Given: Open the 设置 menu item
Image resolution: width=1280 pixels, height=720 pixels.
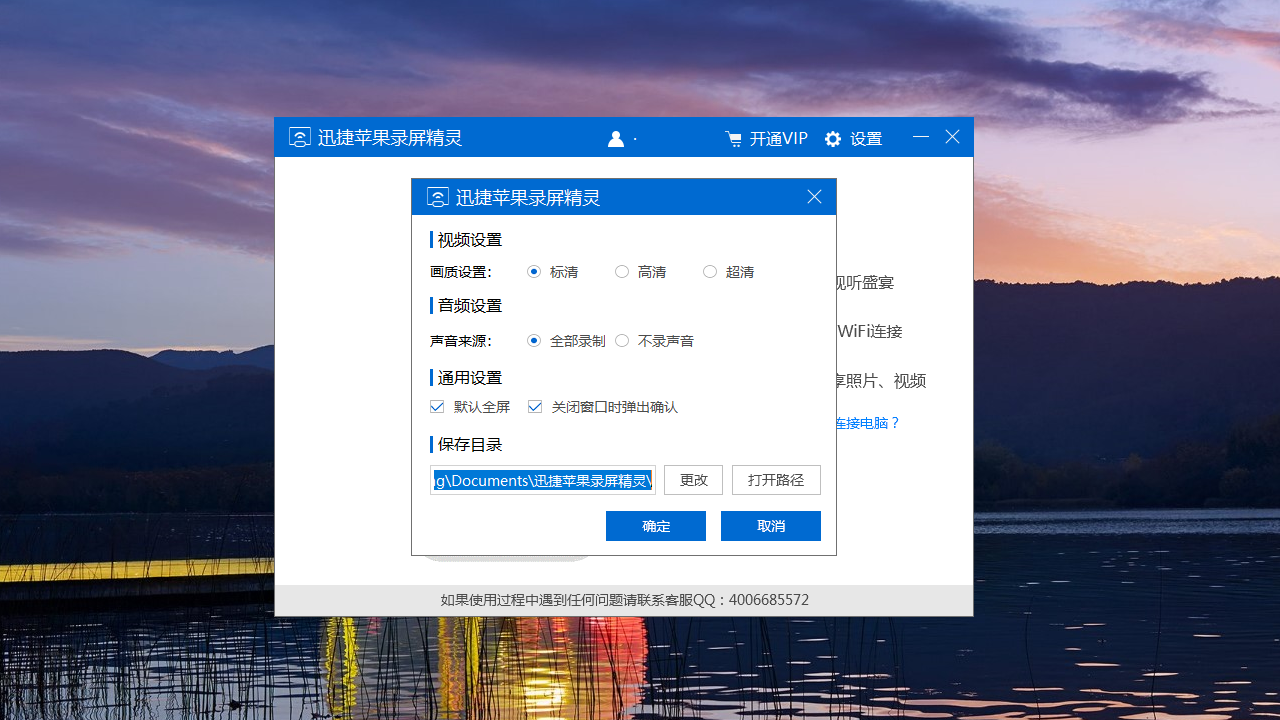Looking at the screenshot, I should click(867, 138).
